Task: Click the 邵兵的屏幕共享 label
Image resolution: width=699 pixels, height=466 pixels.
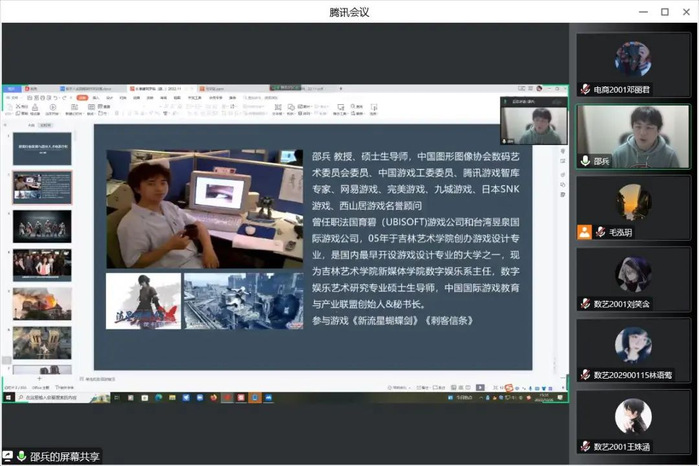Action: coord(65,456)
